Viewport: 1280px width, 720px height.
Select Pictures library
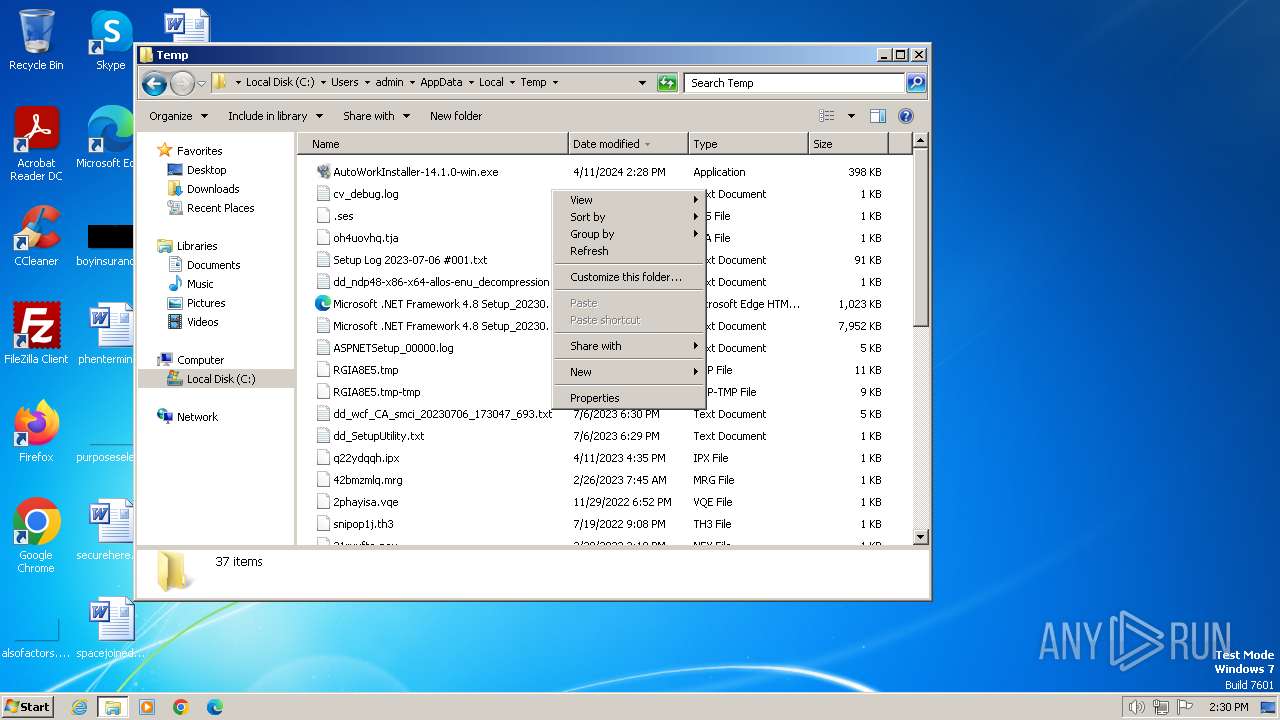tap(206, 303)
